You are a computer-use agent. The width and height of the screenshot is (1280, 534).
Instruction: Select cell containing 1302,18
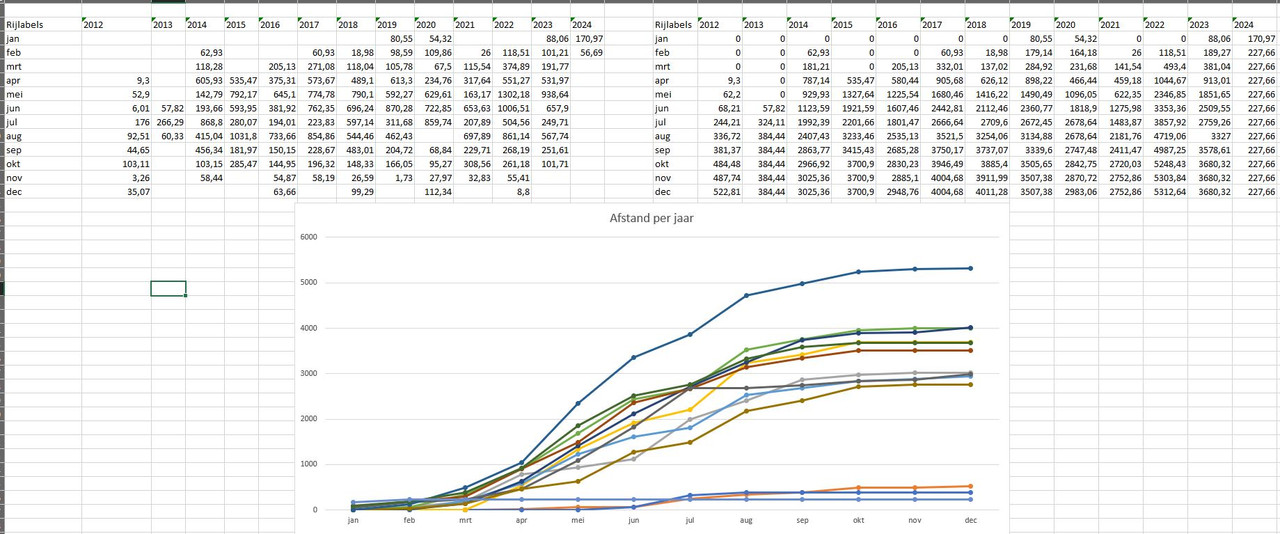click(512, 94)
